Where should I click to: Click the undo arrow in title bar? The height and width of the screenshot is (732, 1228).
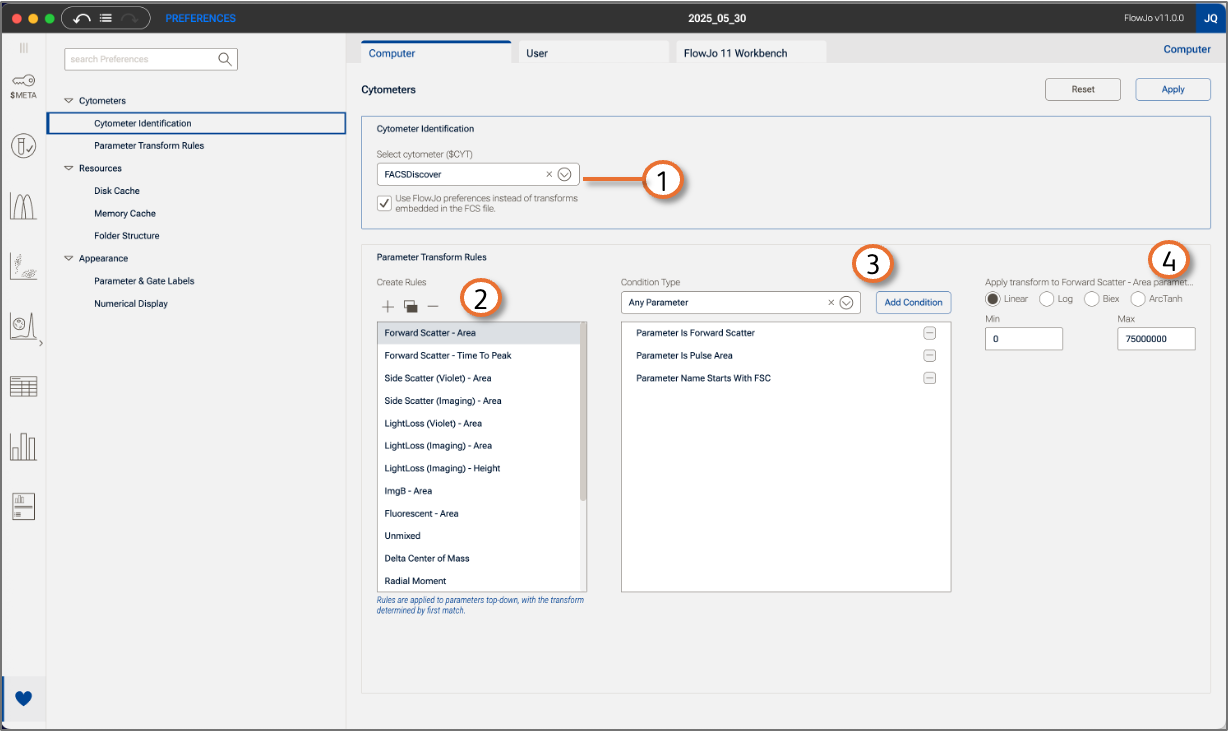tap(82, 18)
